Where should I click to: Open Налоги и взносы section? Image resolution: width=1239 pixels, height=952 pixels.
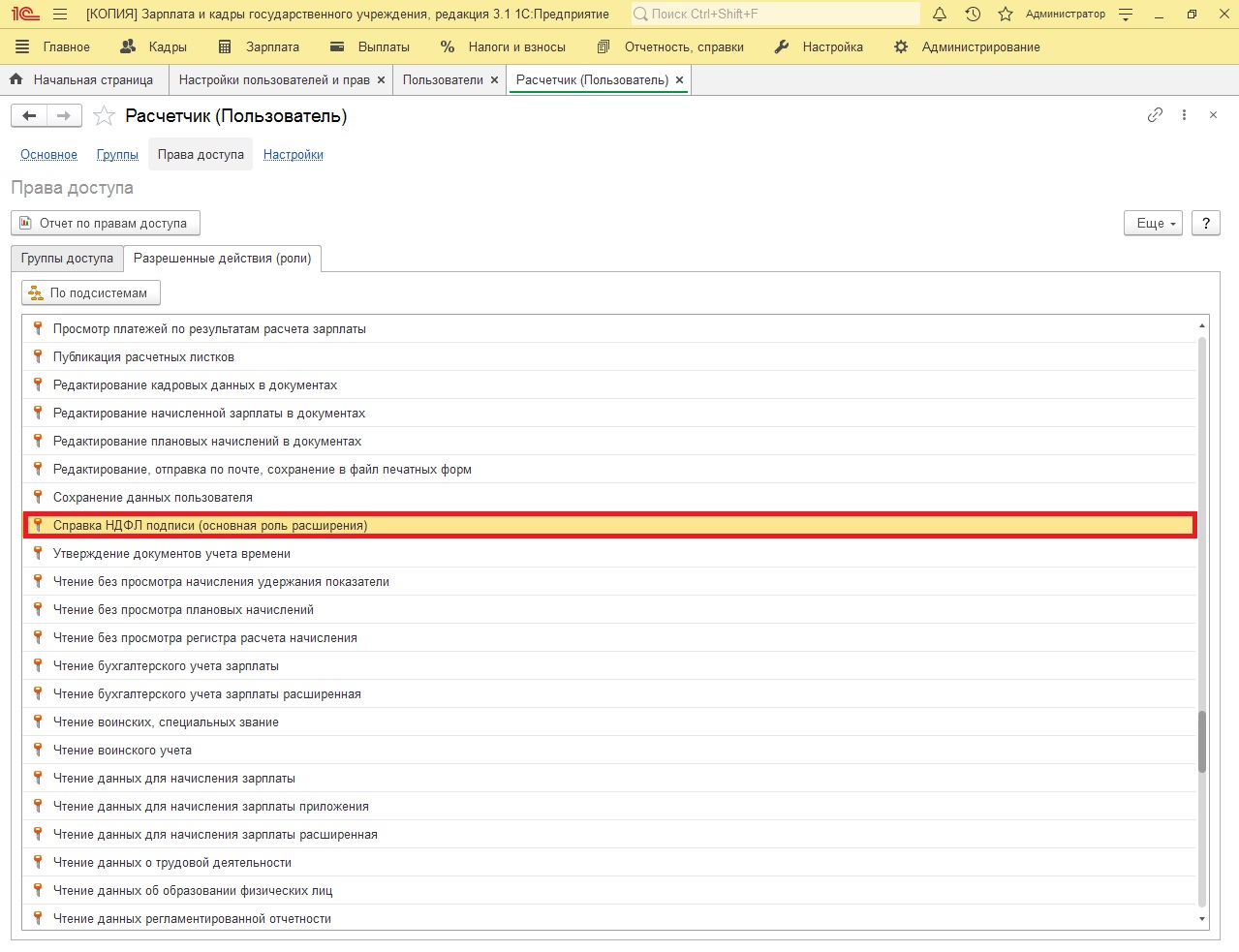(503, 46)
